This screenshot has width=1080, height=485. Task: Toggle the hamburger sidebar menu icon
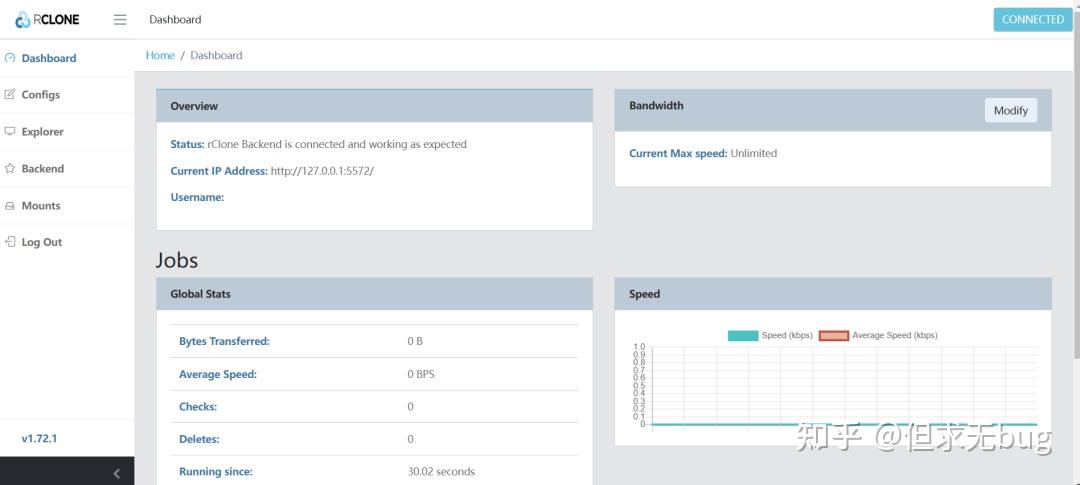coord(120,19)
